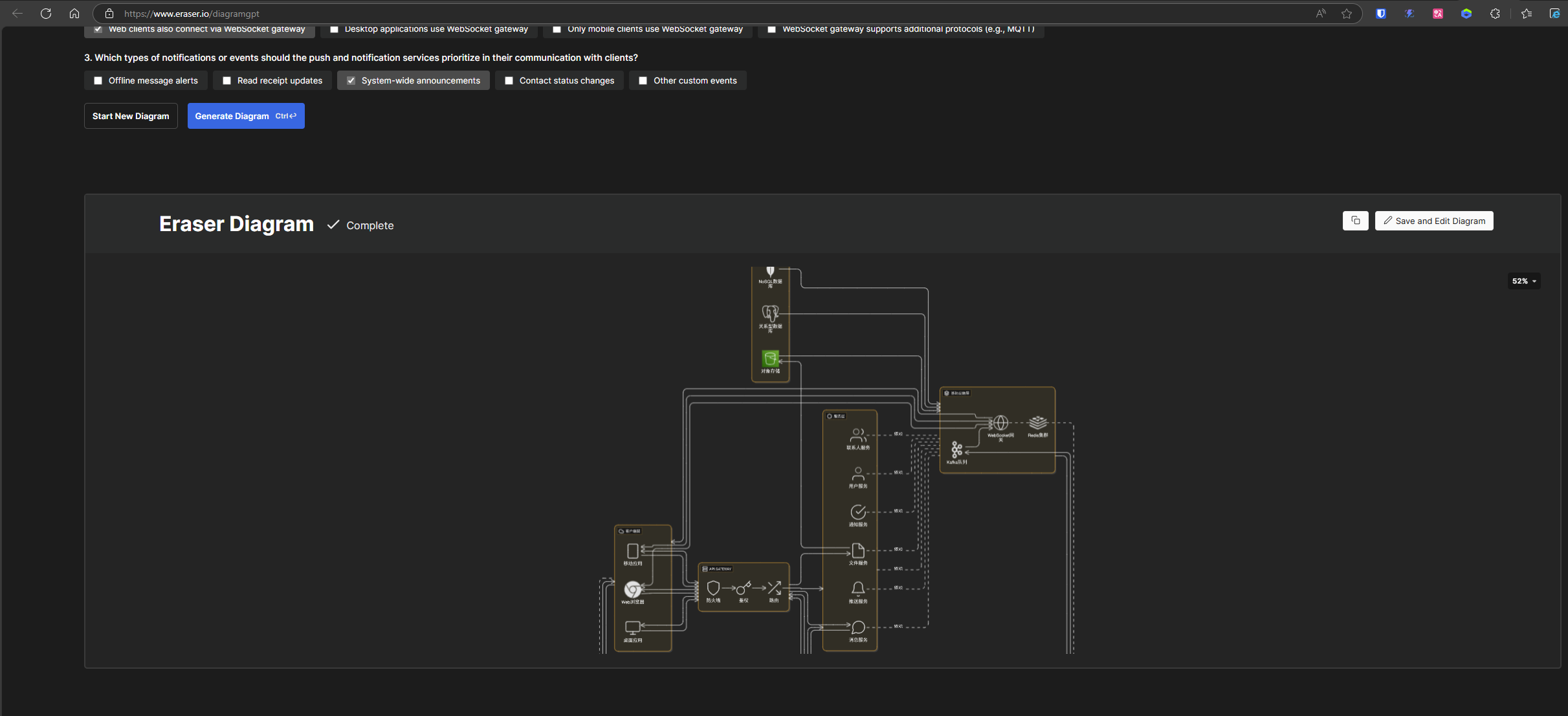
Task: Click Start New Diagram button
Action: click(131, 116)
